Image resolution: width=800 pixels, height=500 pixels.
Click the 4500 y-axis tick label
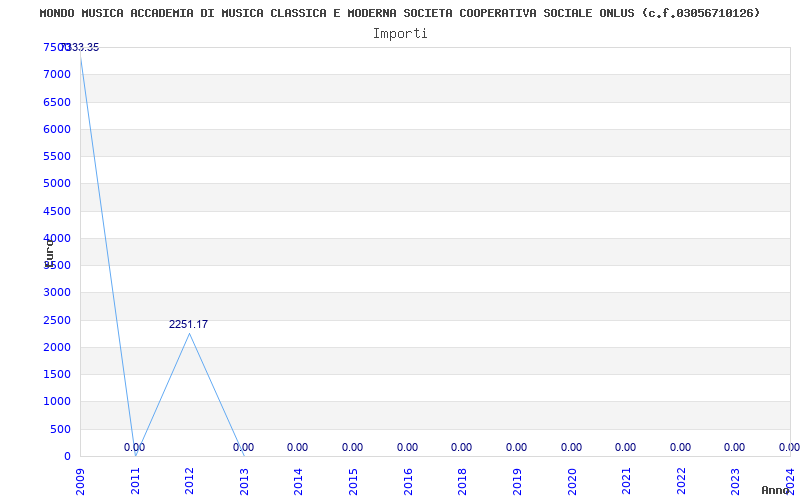coord(57,211)
